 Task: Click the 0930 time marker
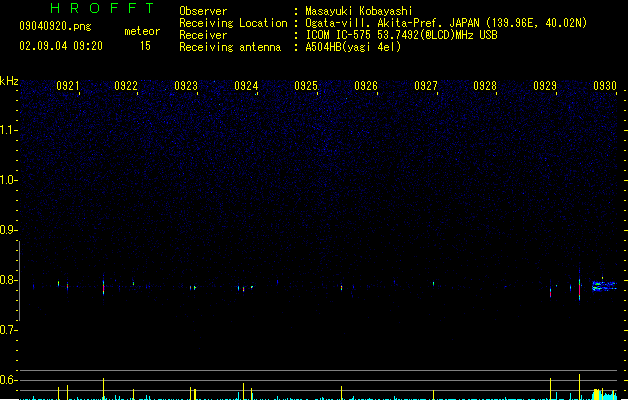point(605,86)
